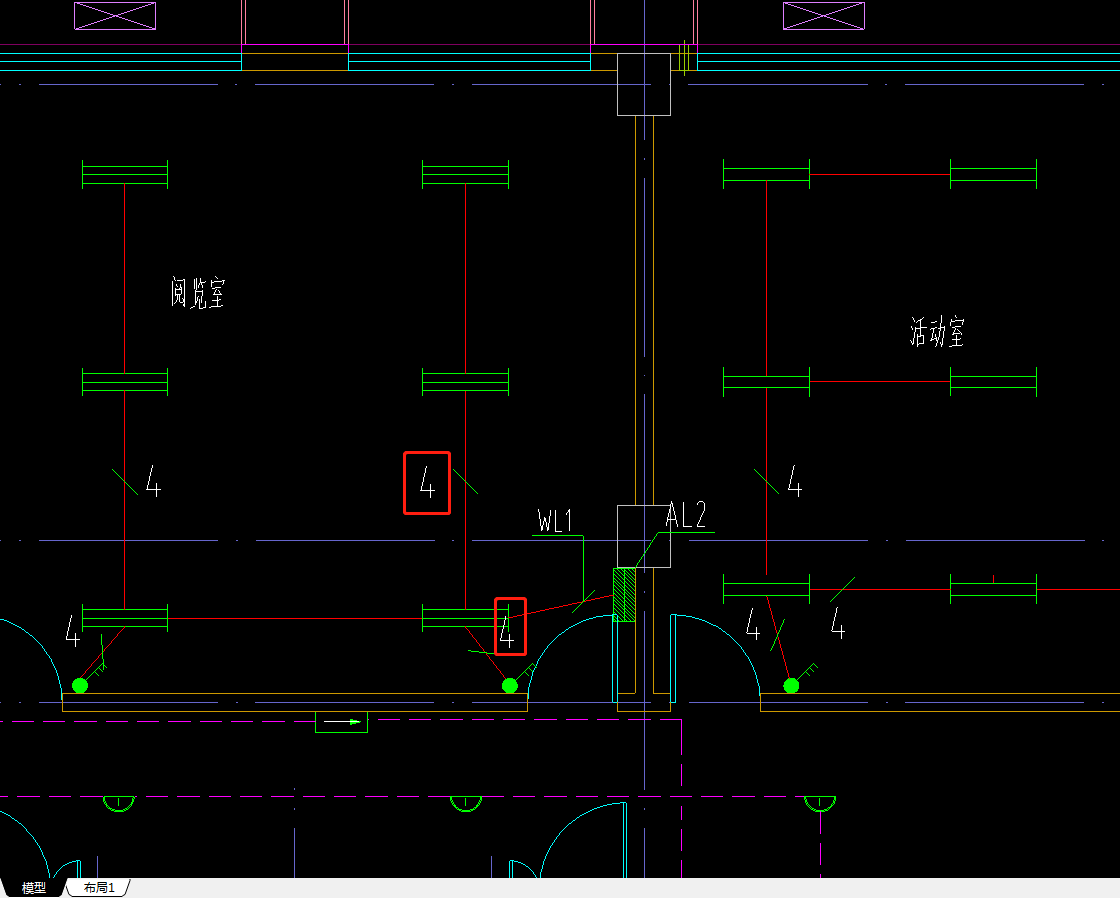
Task: Select the green hatched distribution box symbol
Action: (x=624, y=594)
